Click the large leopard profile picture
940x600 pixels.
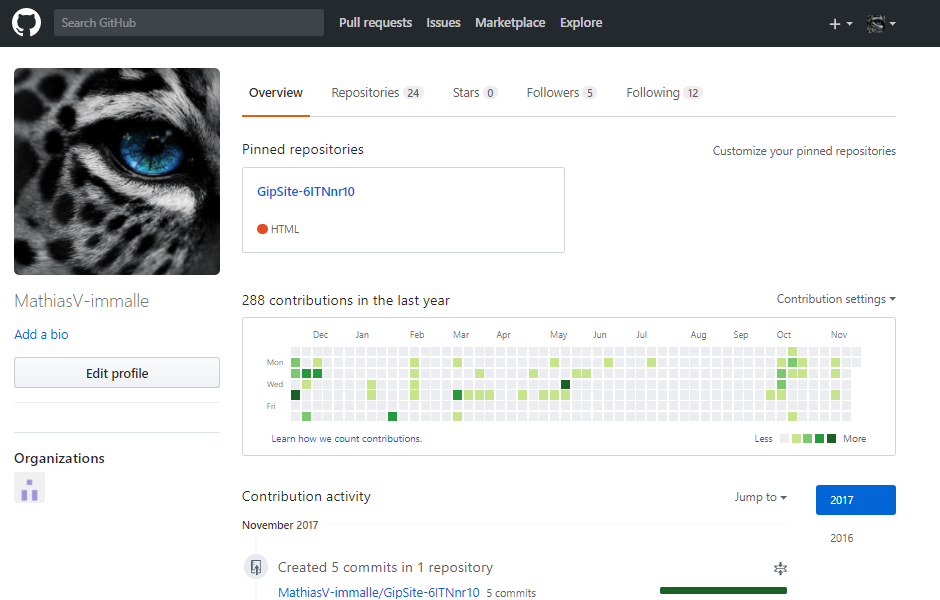point(117,171)
